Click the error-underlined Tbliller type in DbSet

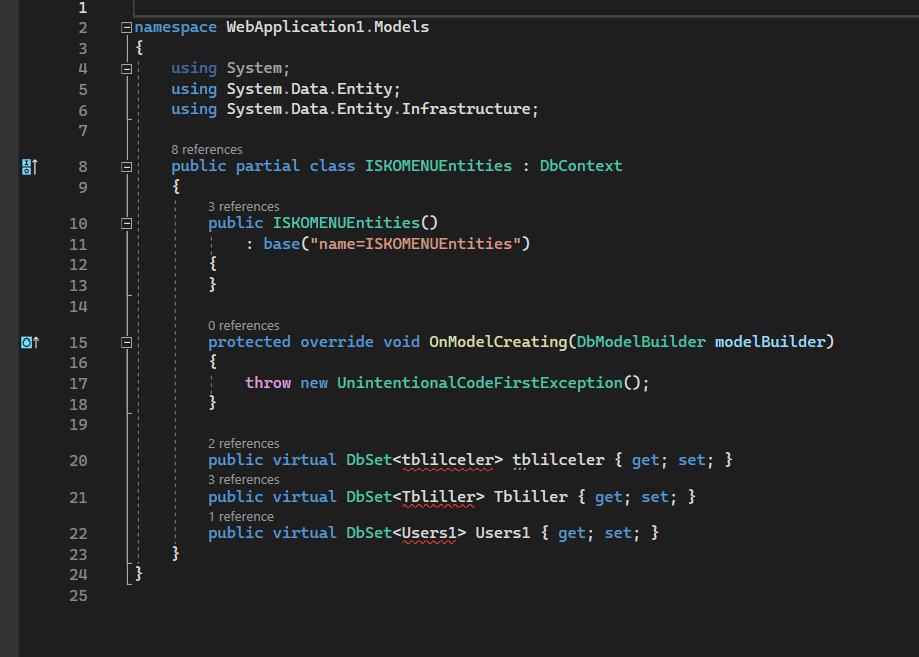pos(438,497)
